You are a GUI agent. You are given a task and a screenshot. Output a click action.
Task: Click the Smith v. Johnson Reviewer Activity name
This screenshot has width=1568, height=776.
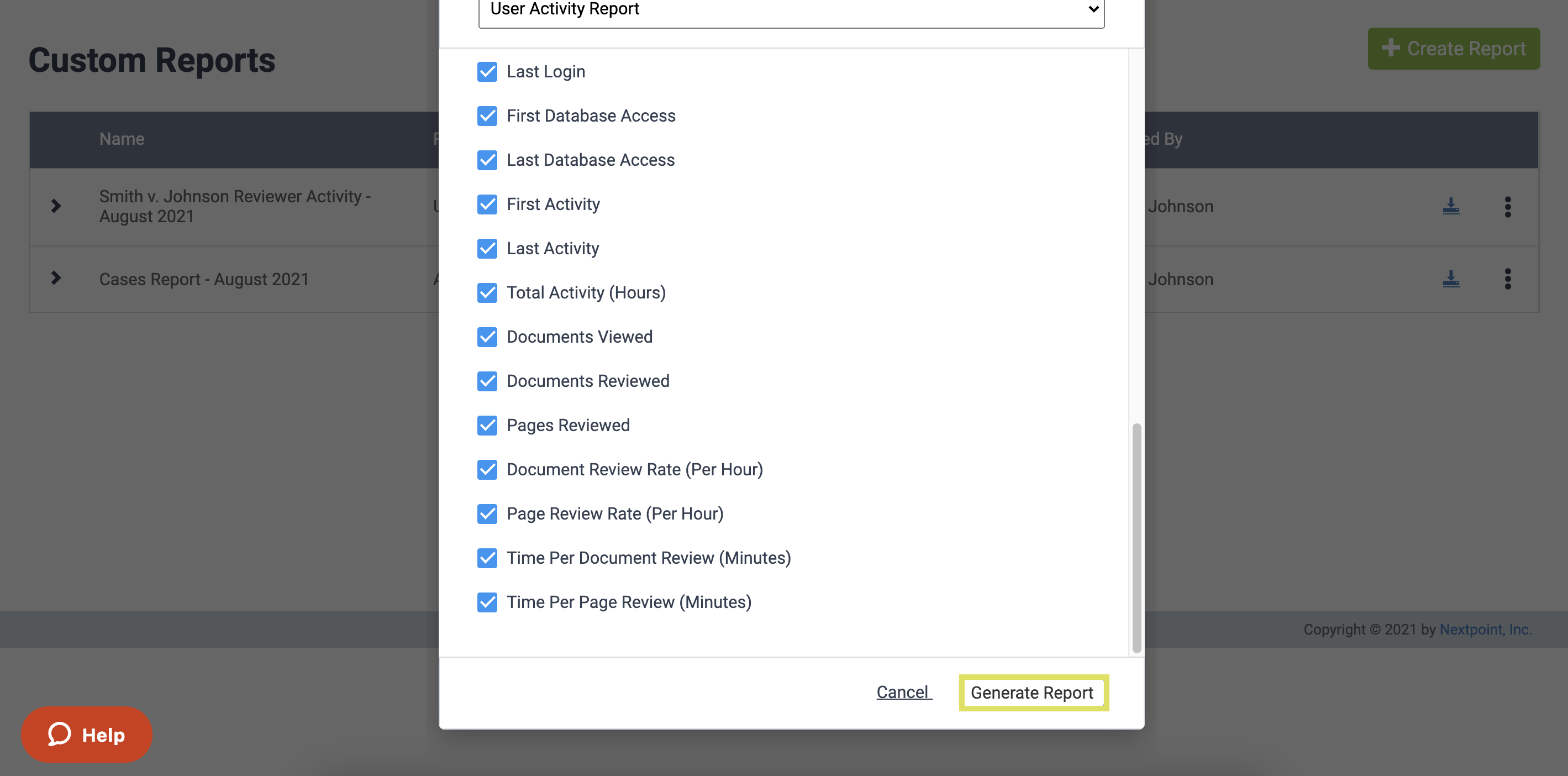[235, 206]
